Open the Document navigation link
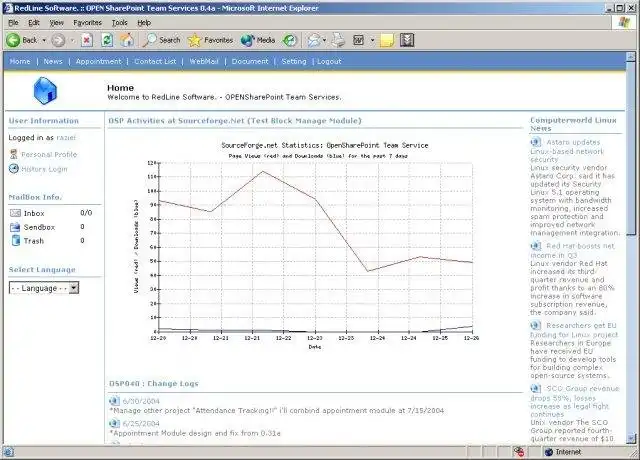640x460 pixels. point(250,61)
